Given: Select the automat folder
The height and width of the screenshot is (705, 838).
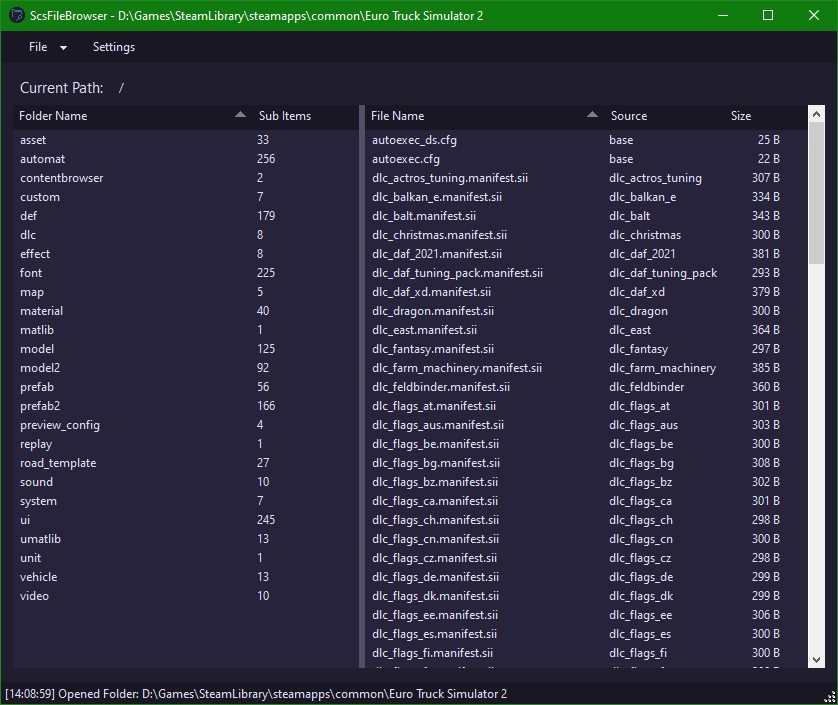Looking at the screenshot, I should (x=186, y=159).
